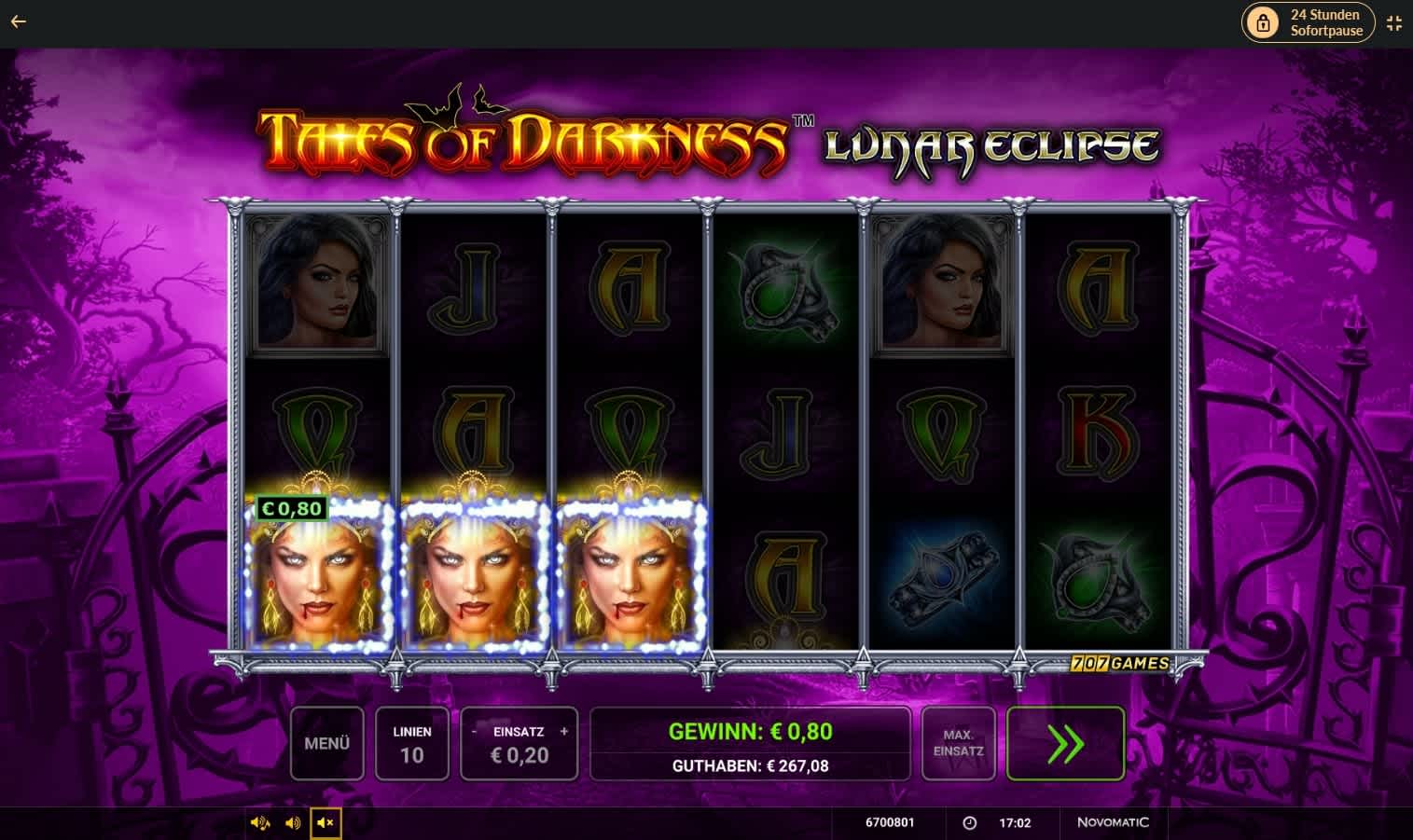Open the MENÜ button
This screenshot has height=840, width=1413.
pyautogui.click(x=326, y=743)
